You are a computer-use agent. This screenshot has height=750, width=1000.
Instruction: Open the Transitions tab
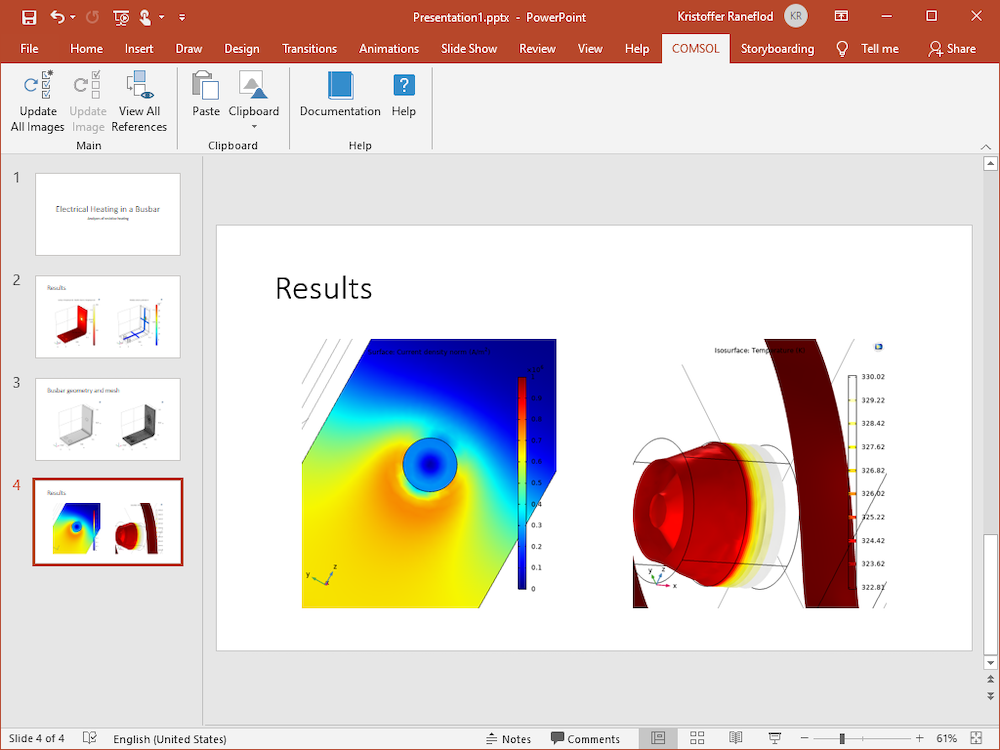(x=309, y=49)
